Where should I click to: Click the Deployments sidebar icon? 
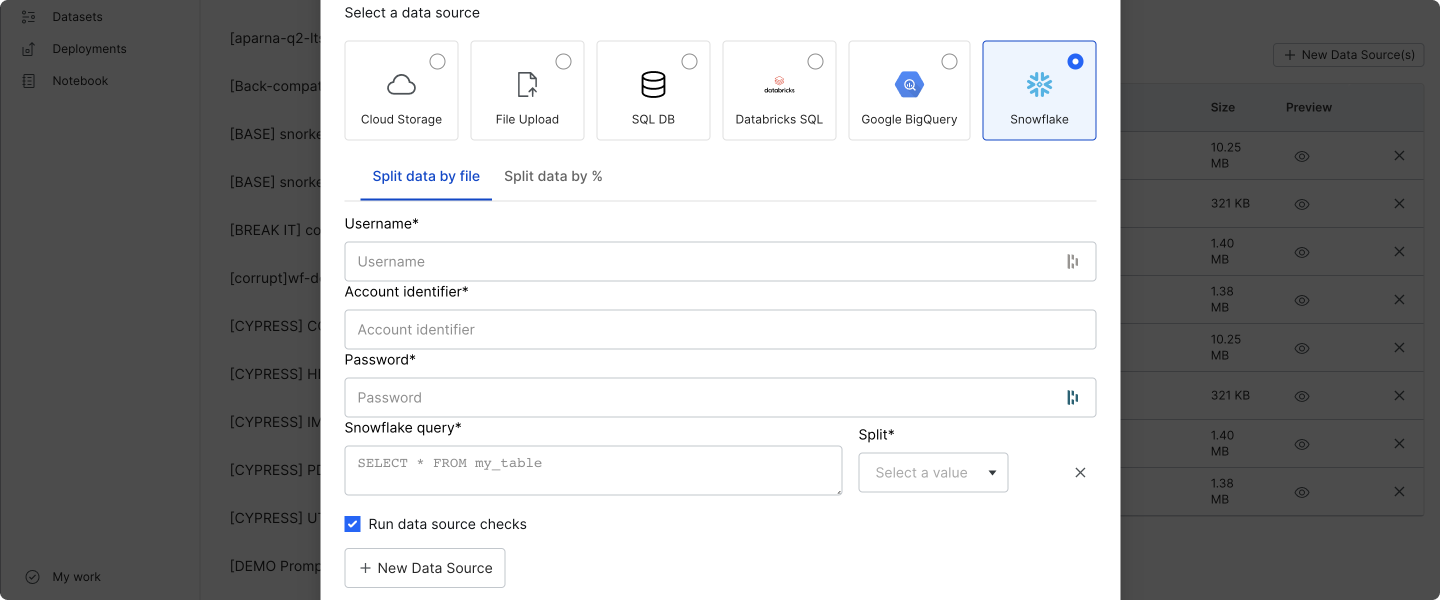(x=29, y=49)
